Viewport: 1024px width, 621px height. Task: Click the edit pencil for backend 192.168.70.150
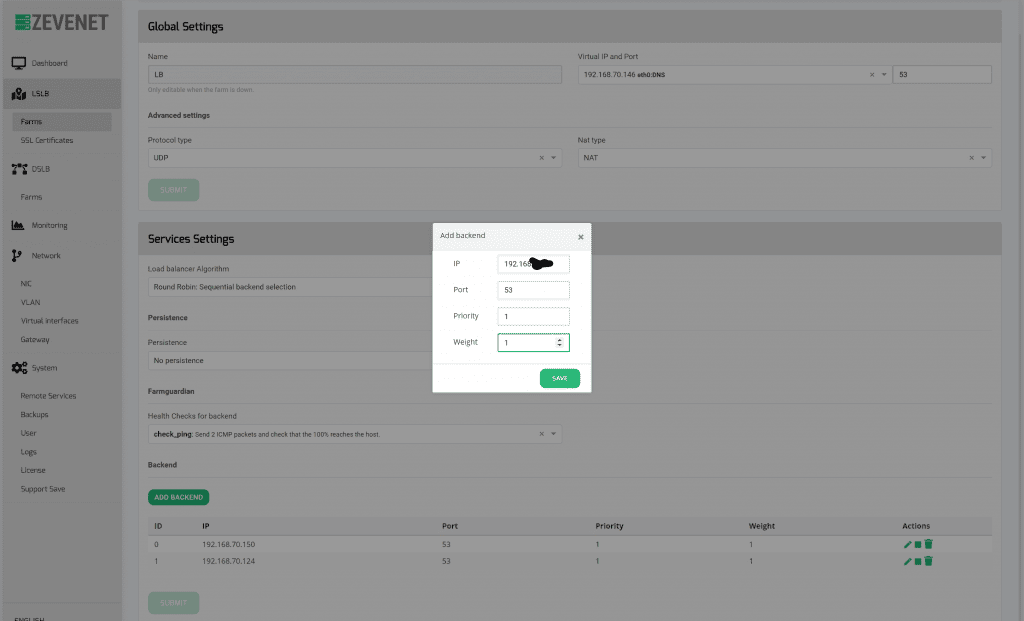click(908, 544)
